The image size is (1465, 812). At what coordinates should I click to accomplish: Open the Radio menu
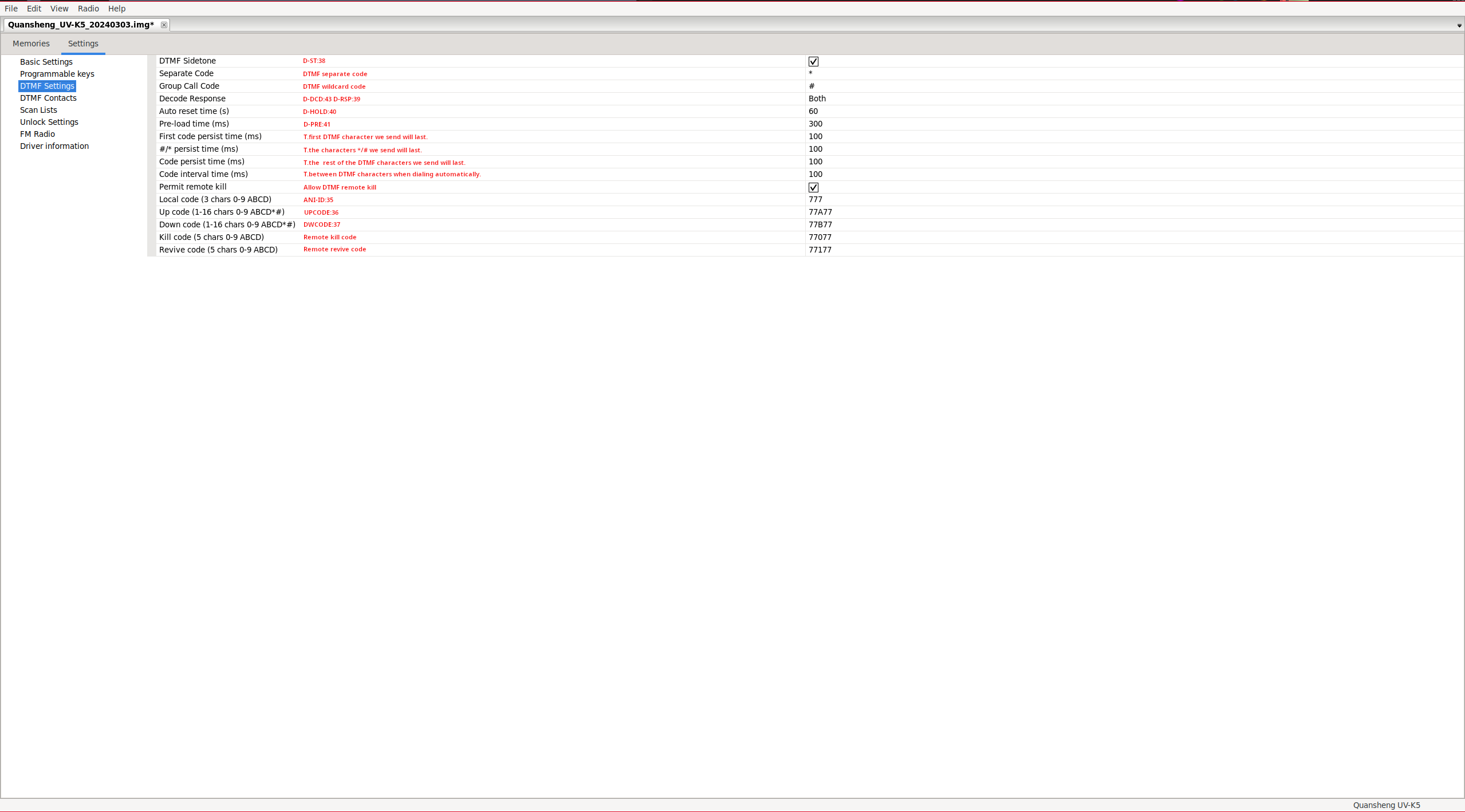tap(88, 9)
